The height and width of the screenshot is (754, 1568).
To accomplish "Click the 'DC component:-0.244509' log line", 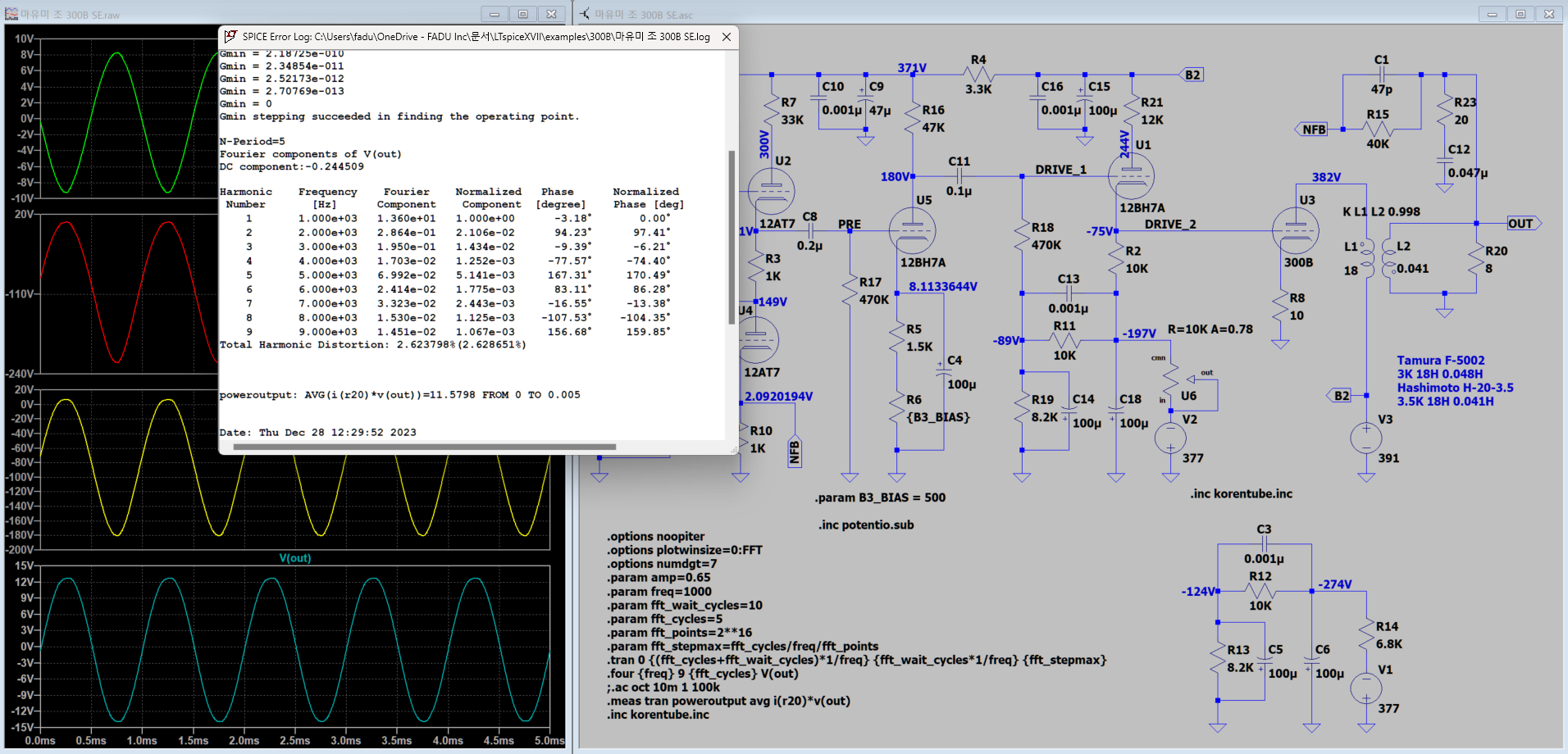I will tap(292, 166).
